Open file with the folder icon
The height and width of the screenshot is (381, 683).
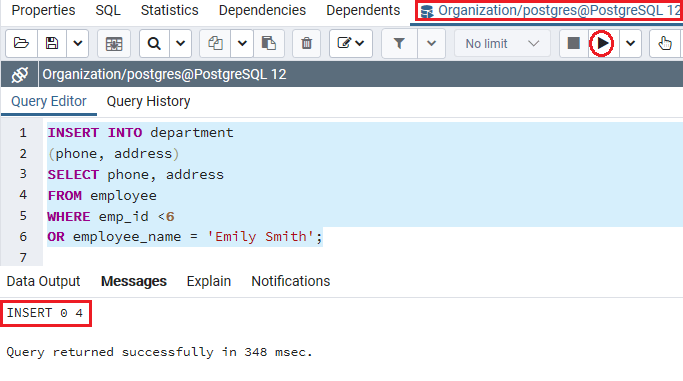click(x=21, y=44)
